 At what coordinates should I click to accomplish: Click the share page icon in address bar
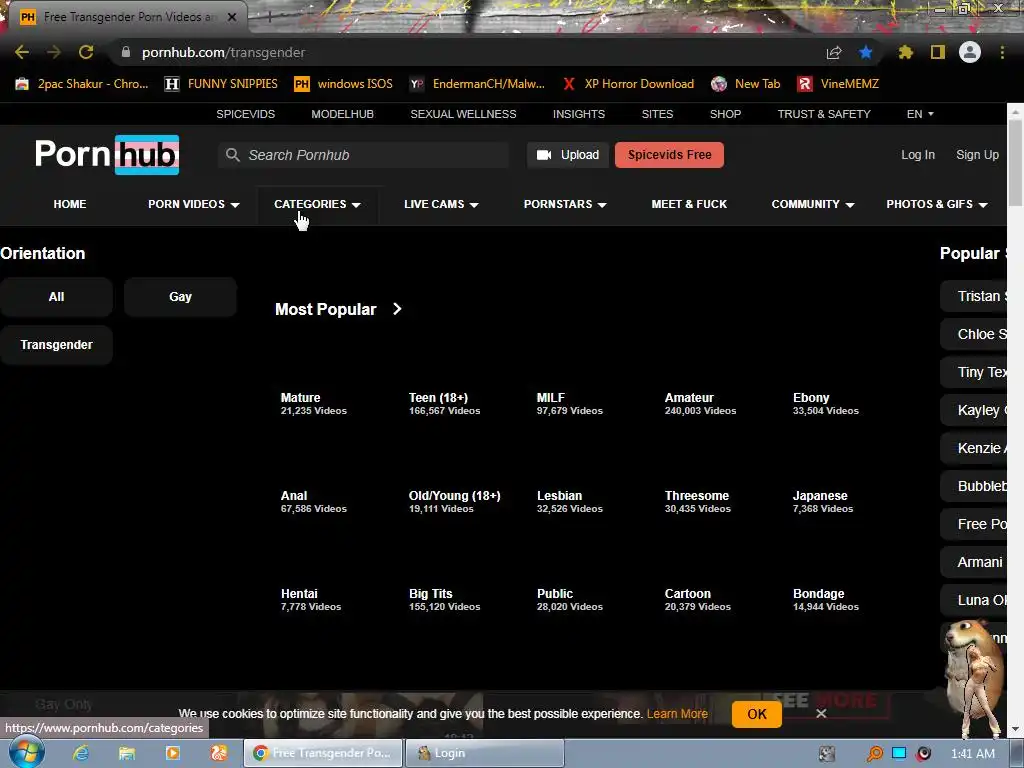click(834, 53)
